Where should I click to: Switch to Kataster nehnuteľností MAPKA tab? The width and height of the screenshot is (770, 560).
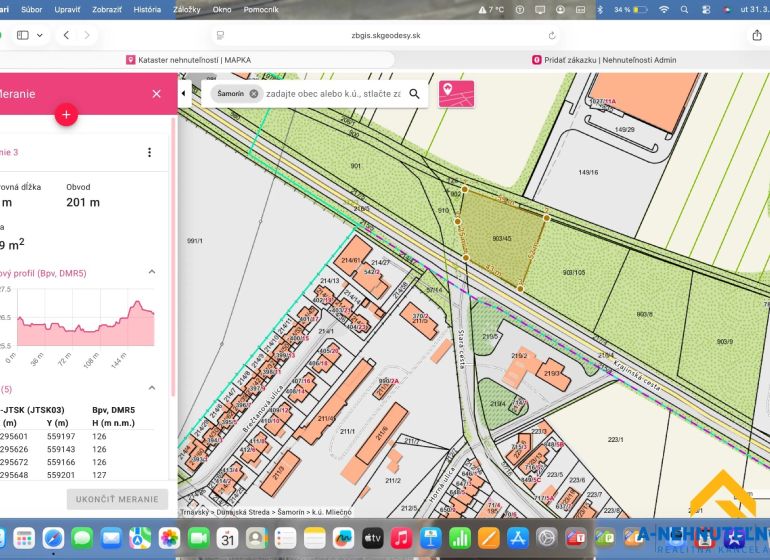(189, 60)
